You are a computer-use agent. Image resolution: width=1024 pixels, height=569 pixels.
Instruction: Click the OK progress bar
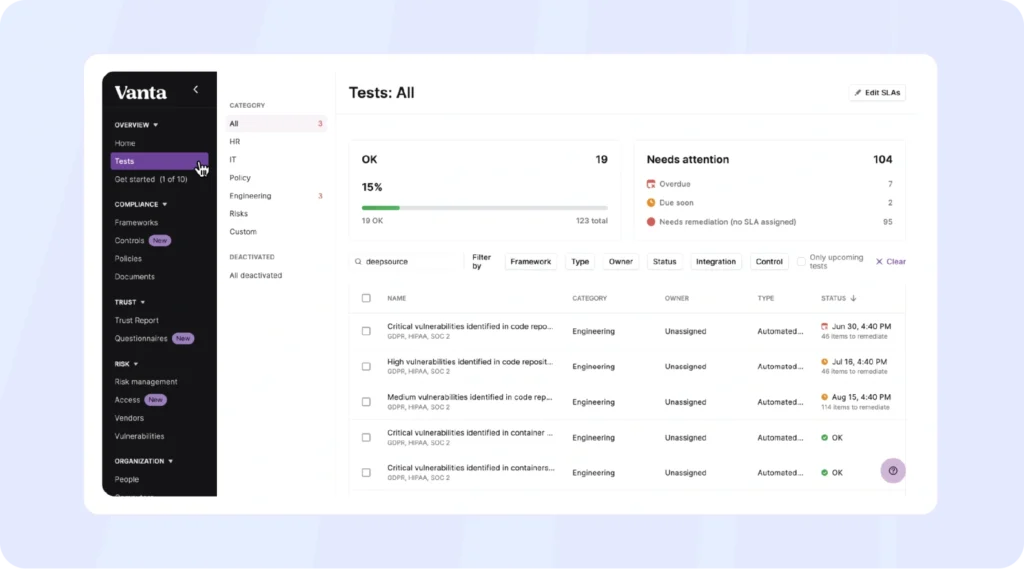pos(485,208)
